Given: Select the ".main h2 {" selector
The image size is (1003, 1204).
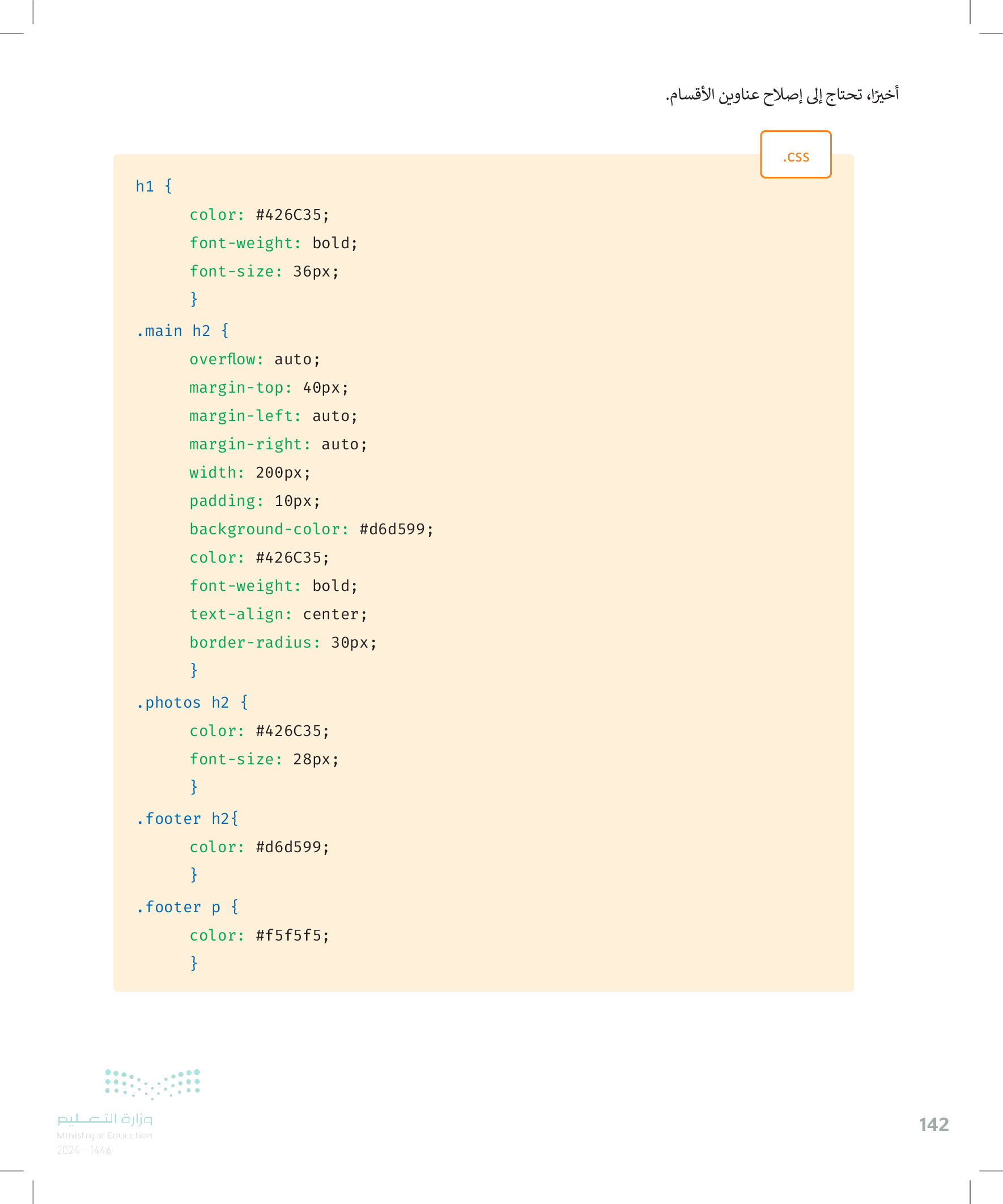Looking at the screenshot, I should [x=182, y=331].
